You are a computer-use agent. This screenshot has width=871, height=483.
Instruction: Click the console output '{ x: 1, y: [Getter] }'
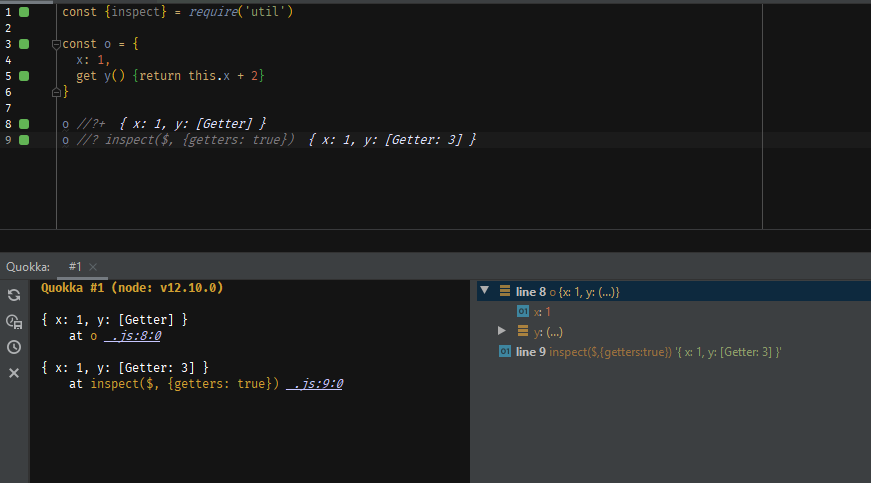tap(114, 320)
